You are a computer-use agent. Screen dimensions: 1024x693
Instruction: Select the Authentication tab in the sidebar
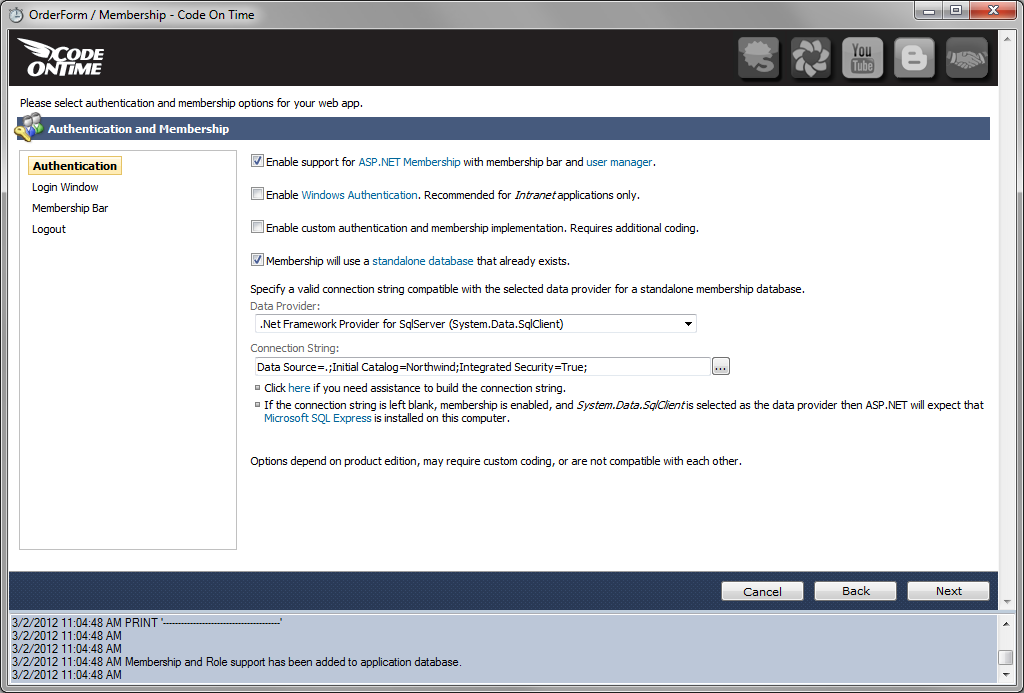75,166
